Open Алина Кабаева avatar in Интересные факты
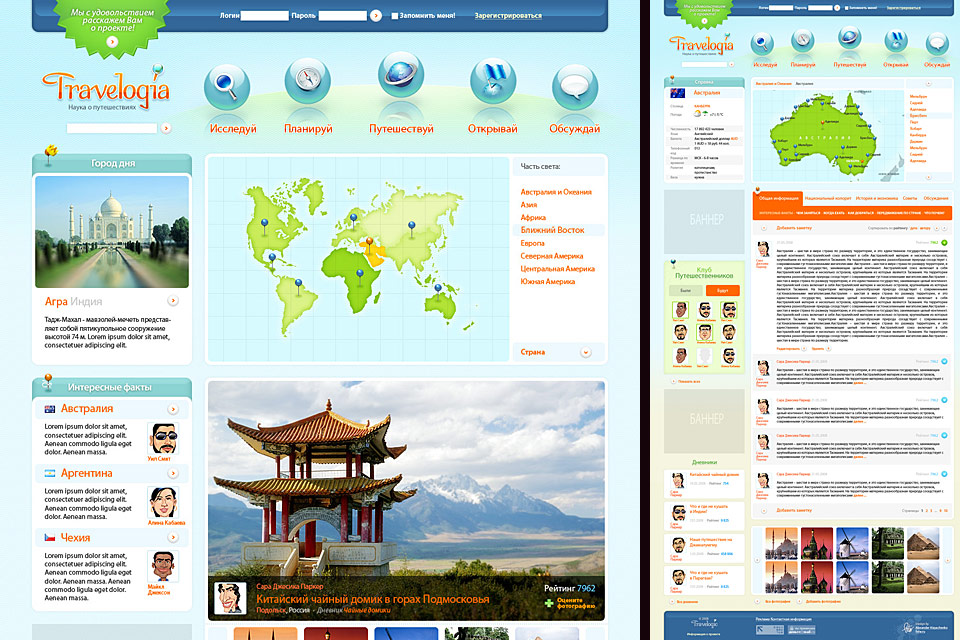Image resolution: width=960 pixels, height=640 pixels. (x=163, y=503)
